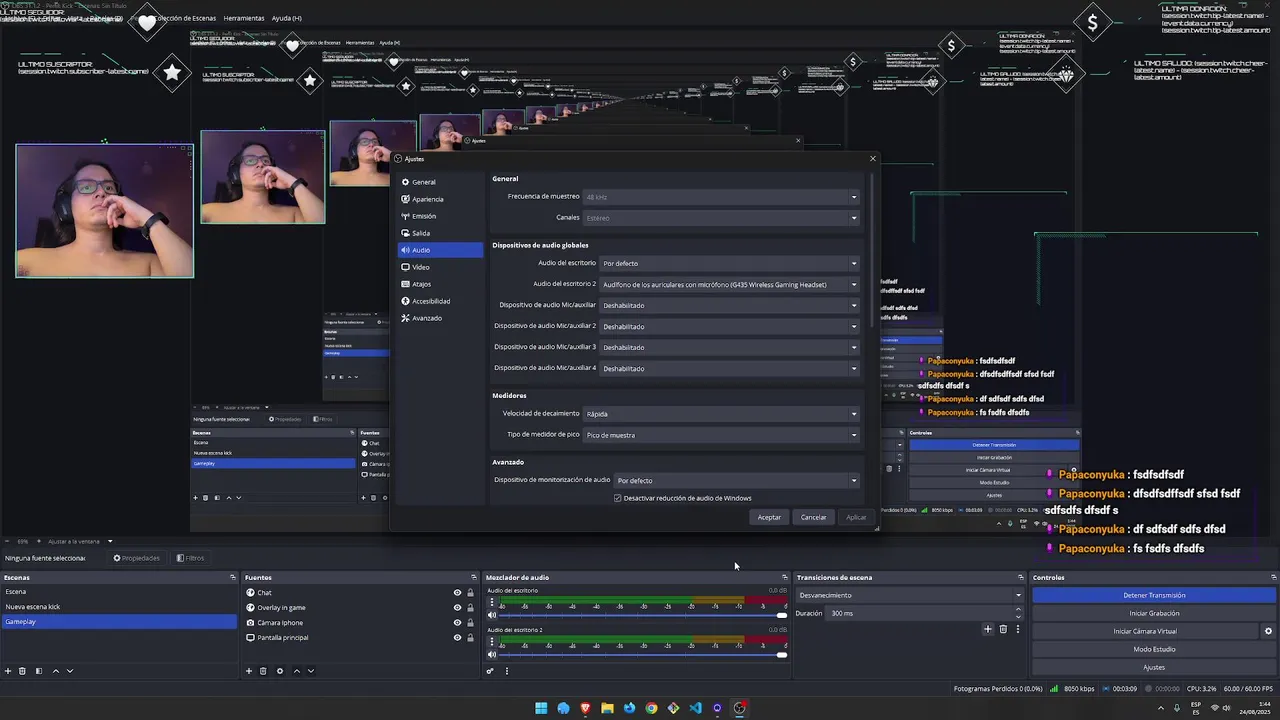Open Dispositivo de audio Mic/auxiliar dropdown
This screenshot has width=1280, height=720.
[729, 306]
